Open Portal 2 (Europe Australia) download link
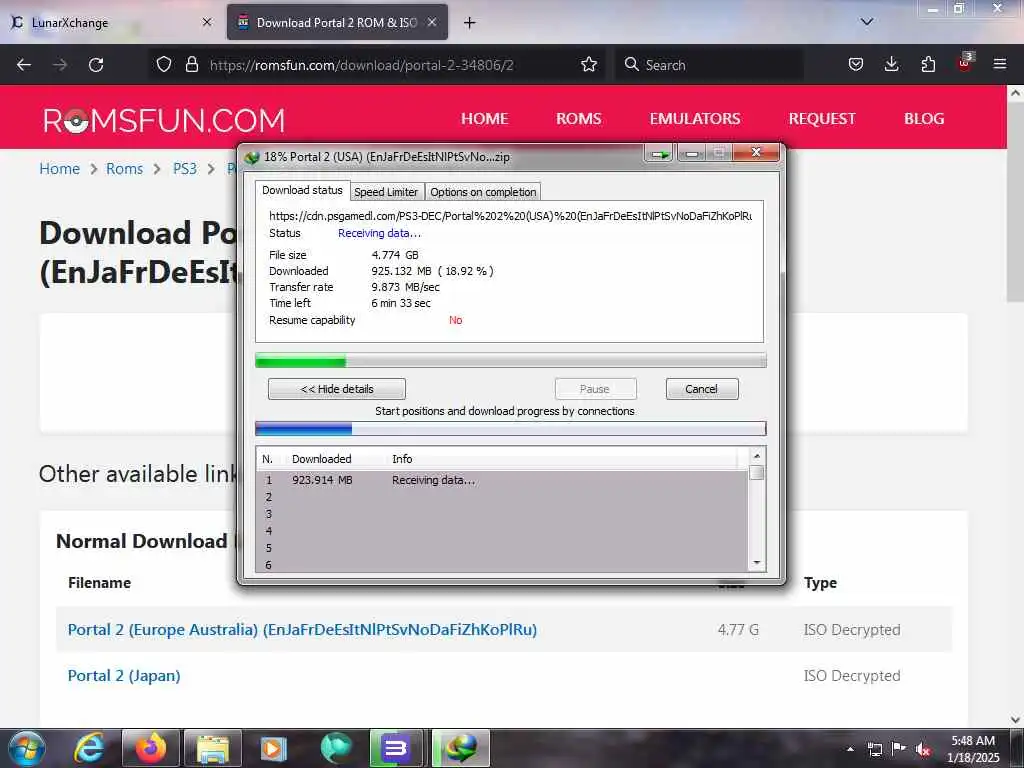The image size is (1024, 768). pos(302,630)
